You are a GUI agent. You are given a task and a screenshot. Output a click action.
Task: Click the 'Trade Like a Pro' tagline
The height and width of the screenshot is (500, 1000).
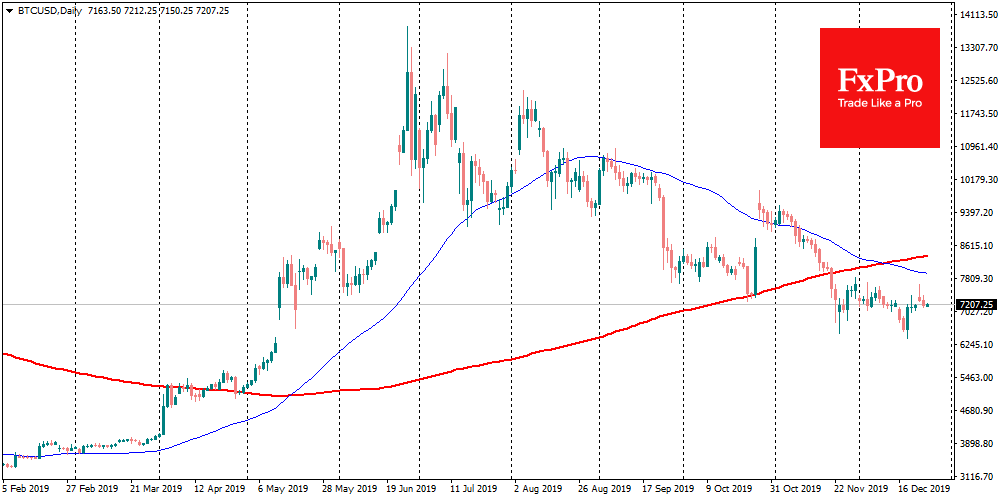click(879, 104)
